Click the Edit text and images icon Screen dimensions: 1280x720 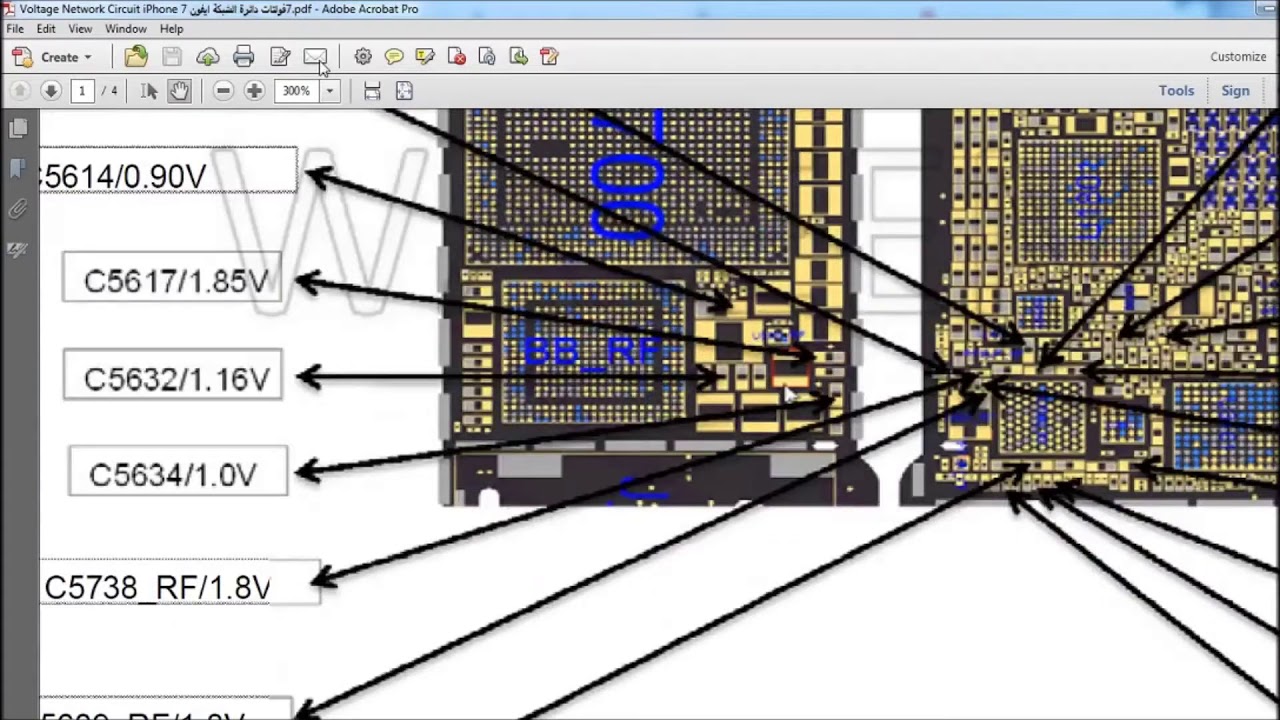280,57
